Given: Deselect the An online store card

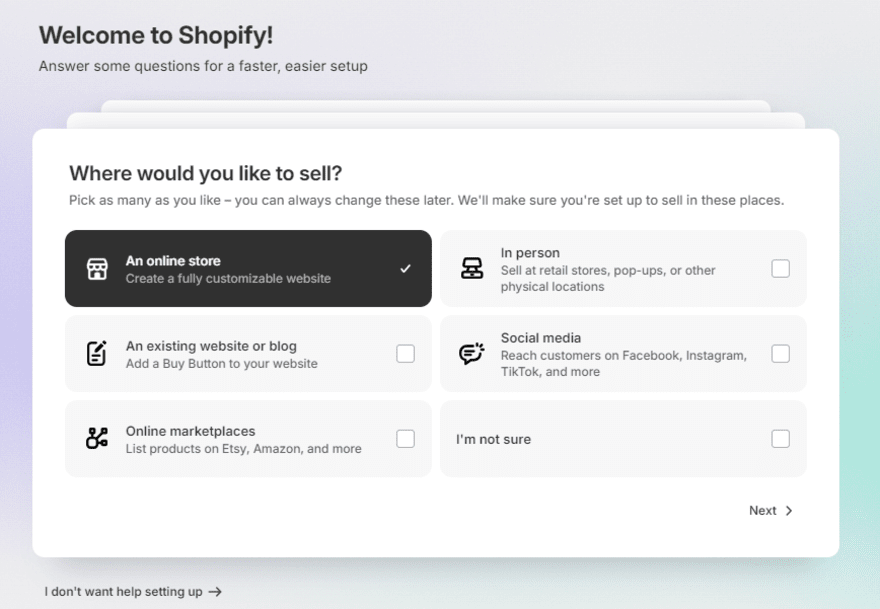Looking at the screenshot, I should coord(248,268).
